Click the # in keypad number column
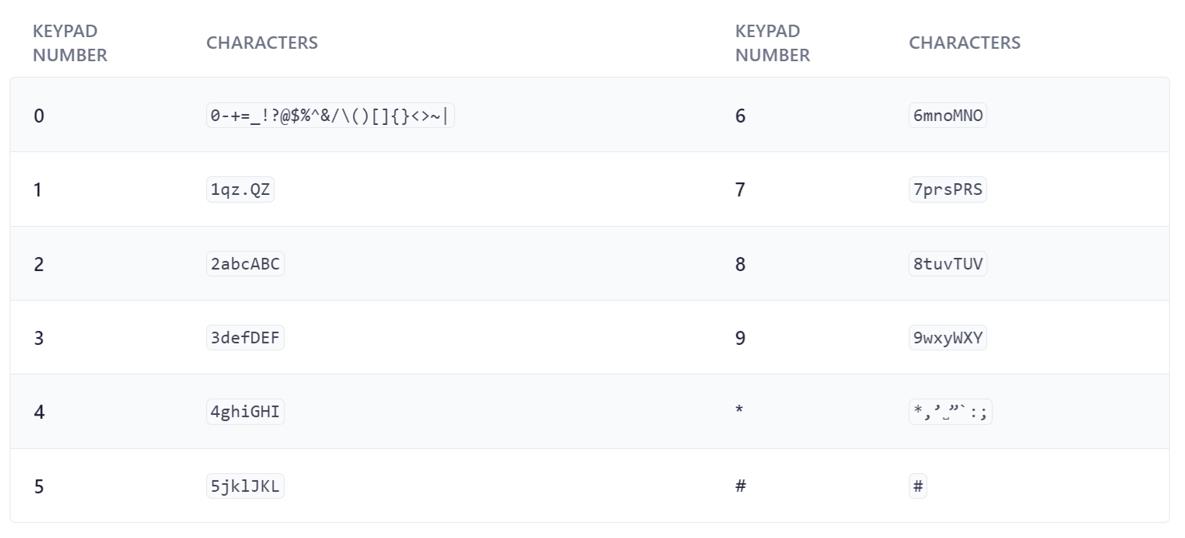1185x538 pixels. coord(741,486)
